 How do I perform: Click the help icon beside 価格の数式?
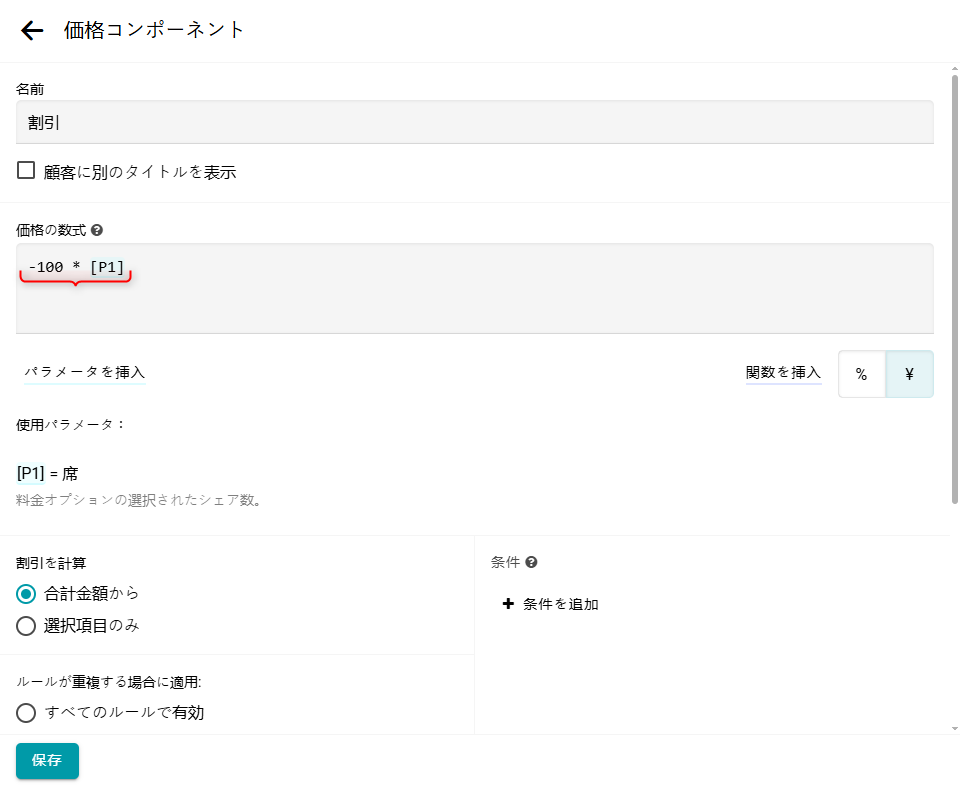pyautogui.click(x=97, y=230)
